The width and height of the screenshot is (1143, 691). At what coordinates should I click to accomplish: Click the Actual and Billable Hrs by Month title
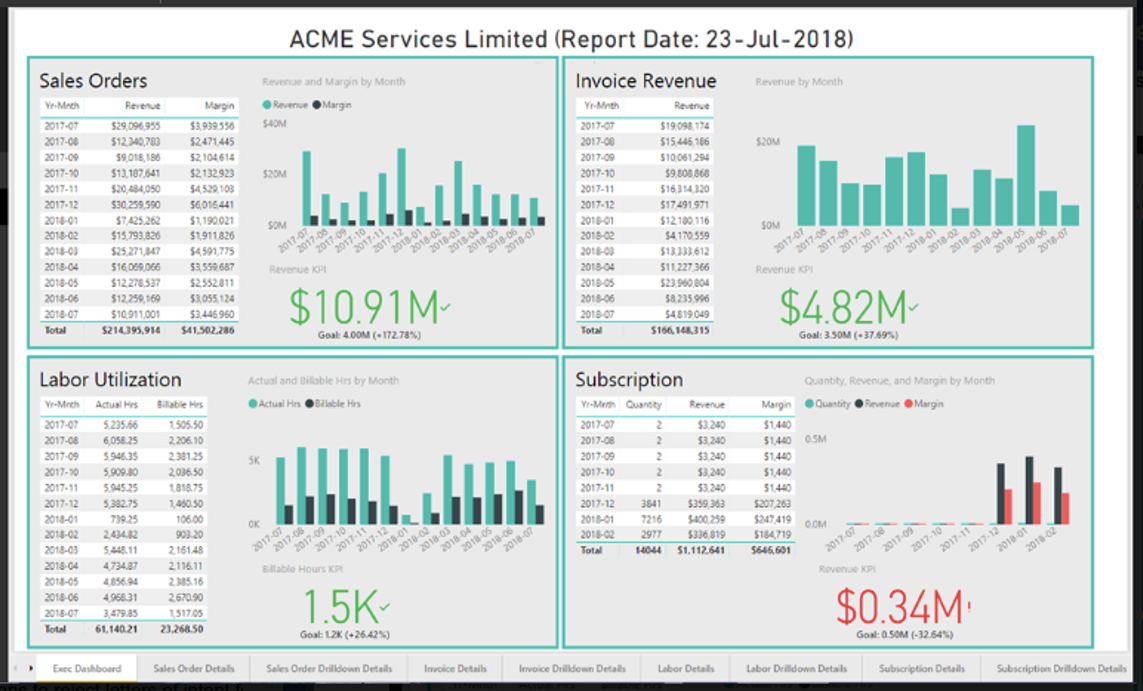(323, 380)
